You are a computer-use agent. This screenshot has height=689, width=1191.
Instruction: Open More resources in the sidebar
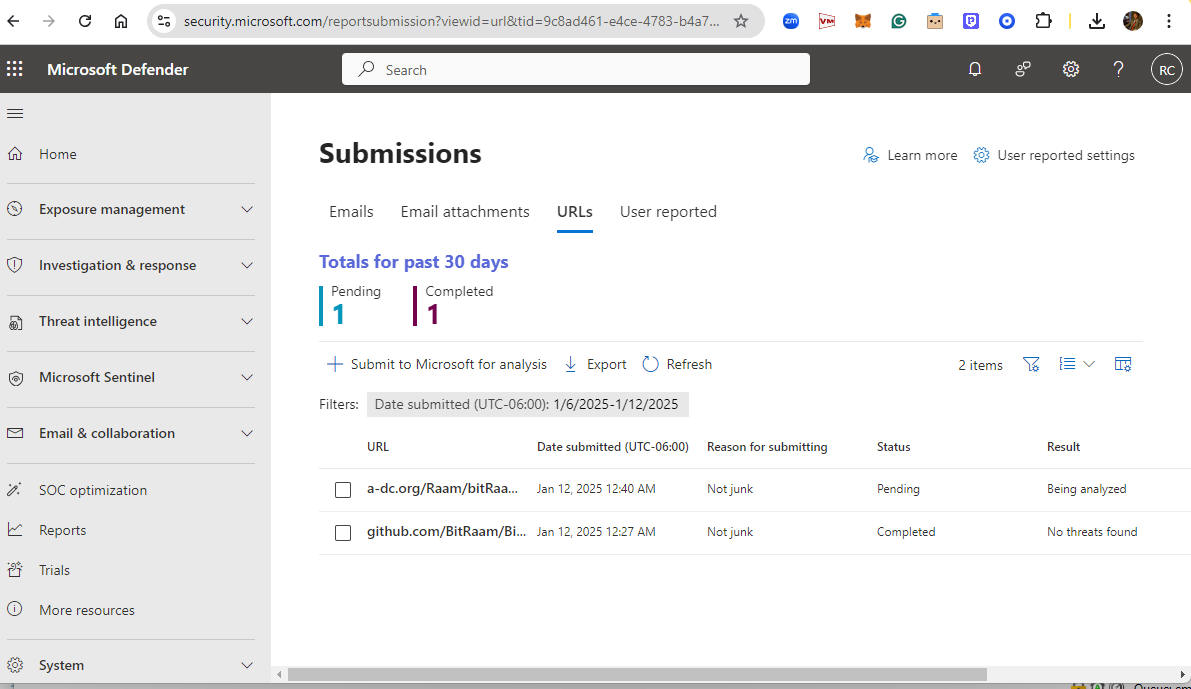click(x=87, y=610)
